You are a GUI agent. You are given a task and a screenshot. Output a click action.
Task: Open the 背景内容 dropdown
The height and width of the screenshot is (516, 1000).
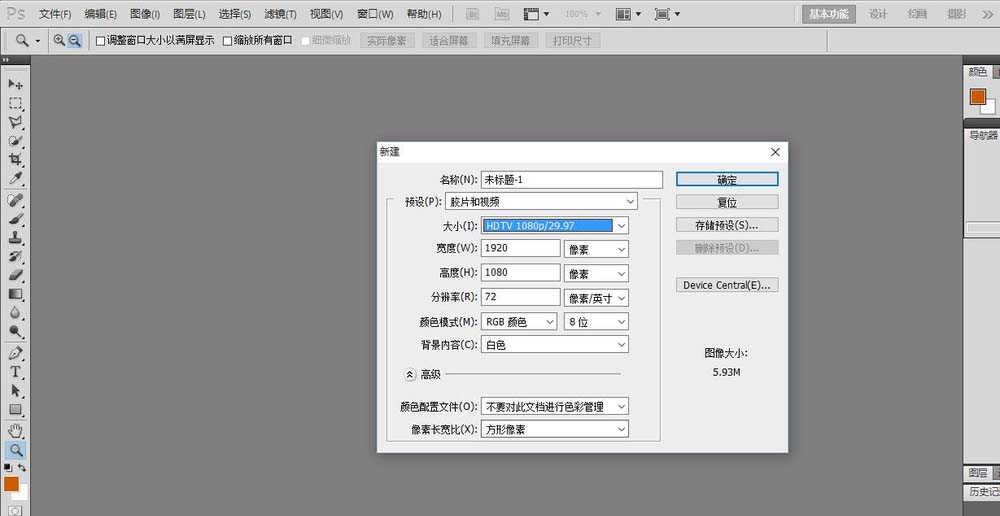(555, 344)
